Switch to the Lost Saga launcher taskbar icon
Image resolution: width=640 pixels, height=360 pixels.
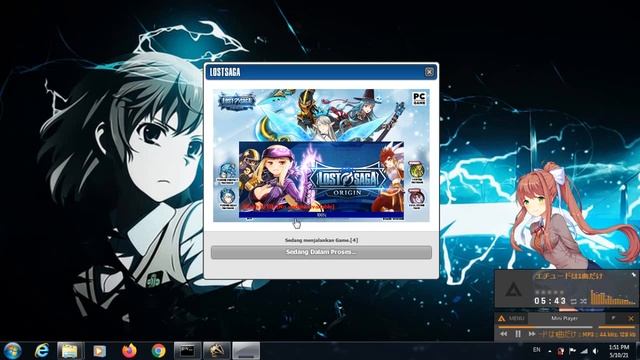(217, 351)
